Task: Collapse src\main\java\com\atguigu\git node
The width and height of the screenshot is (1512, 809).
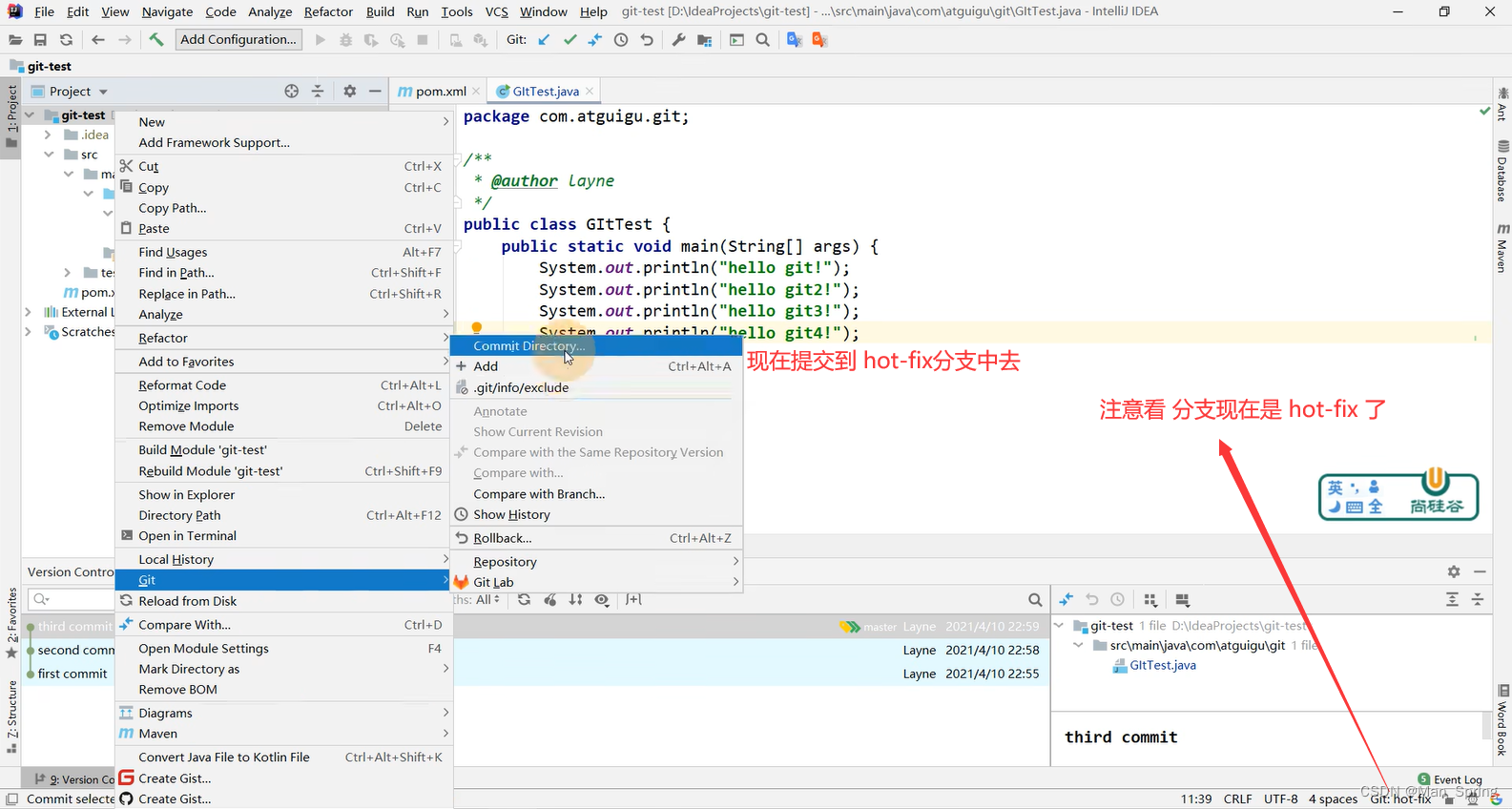Action: (1079, 646)
